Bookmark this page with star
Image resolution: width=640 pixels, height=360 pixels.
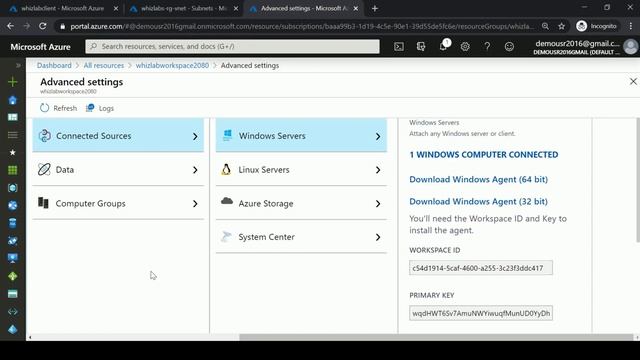click(562, 26)
